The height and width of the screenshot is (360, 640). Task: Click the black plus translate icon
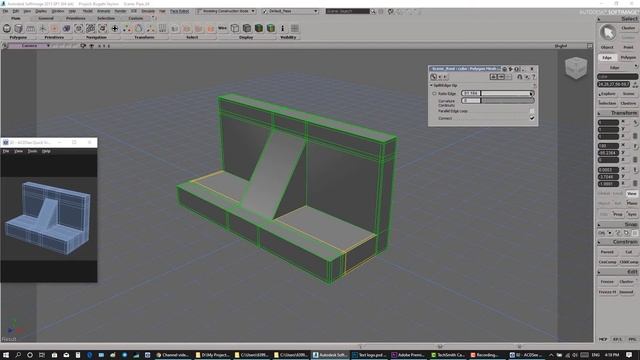[x=115, y=28]
